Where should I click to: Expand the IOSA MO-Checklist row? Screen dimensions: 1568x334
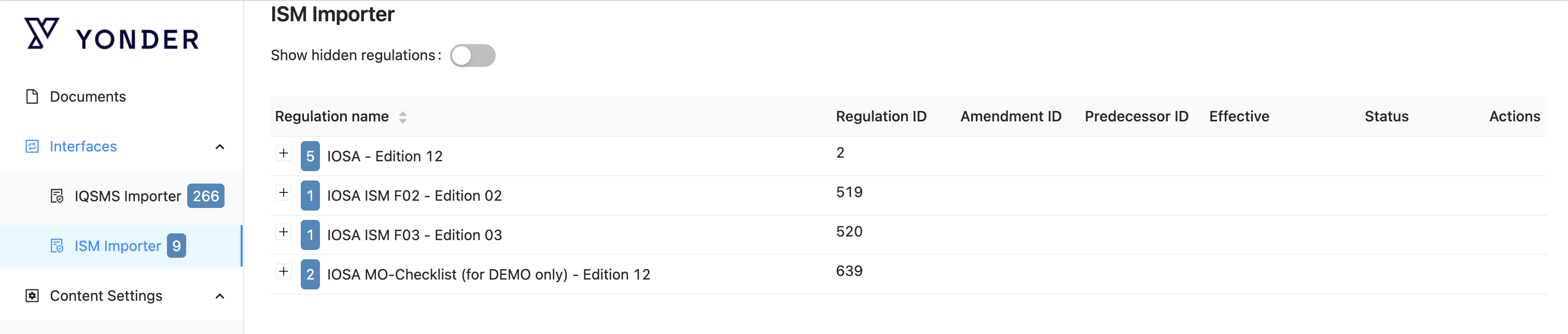pos(284,271)
